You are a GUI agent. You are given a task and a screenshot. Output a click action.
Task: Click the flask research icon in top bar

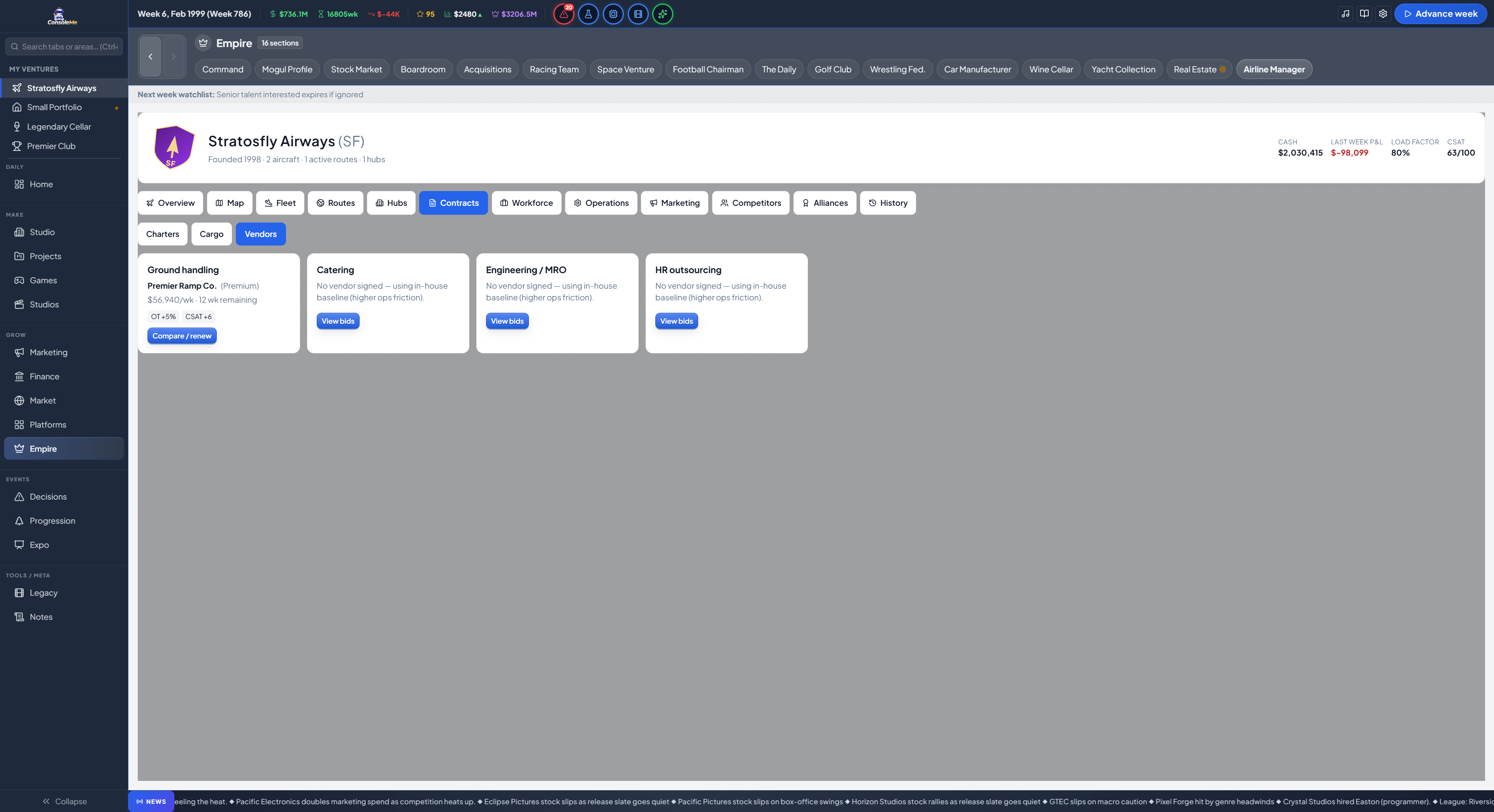(588, 14)
